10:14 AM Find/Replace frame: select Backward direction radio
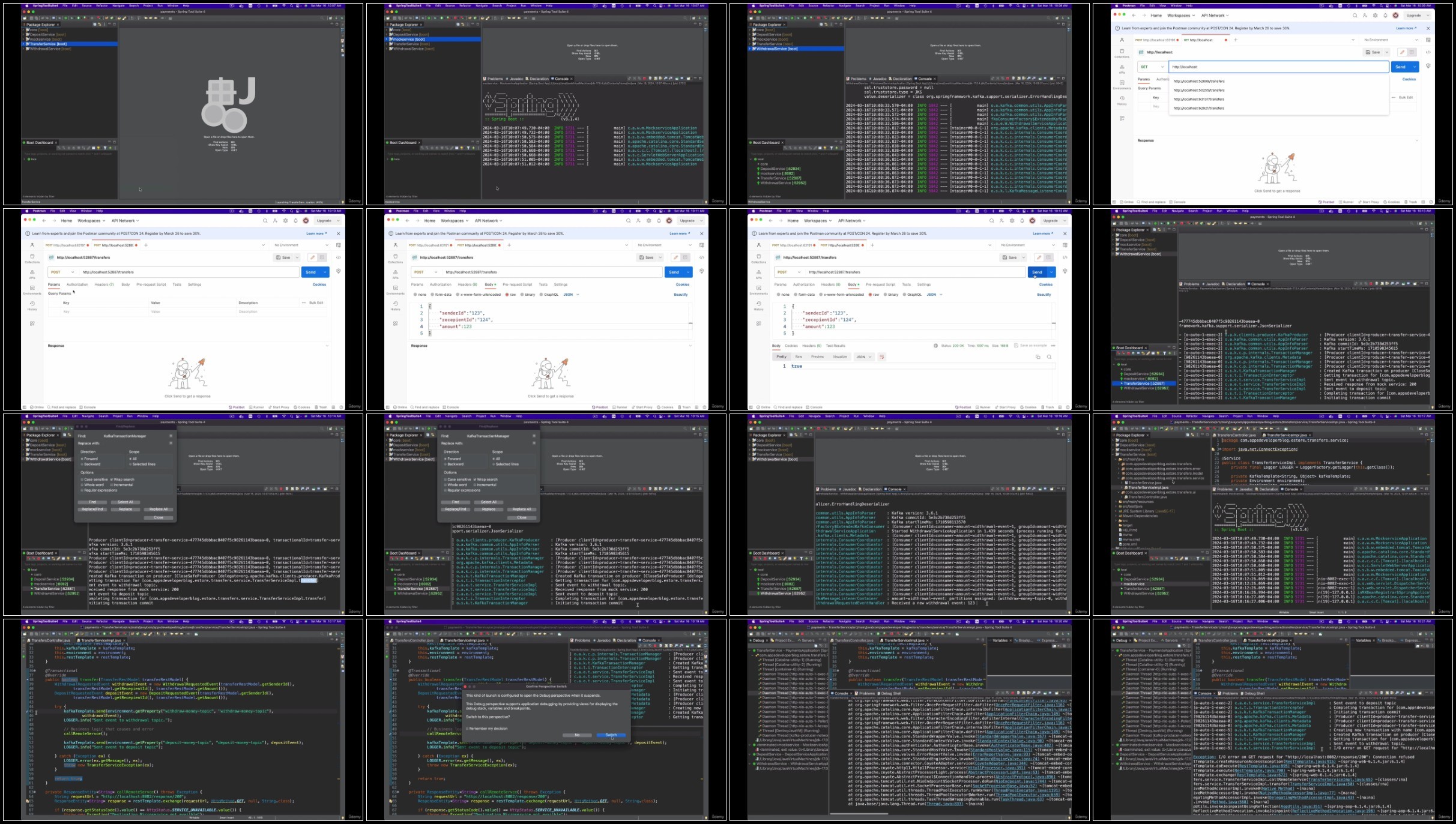This screenshot has height=824, width=1456. tap(82, 464)
